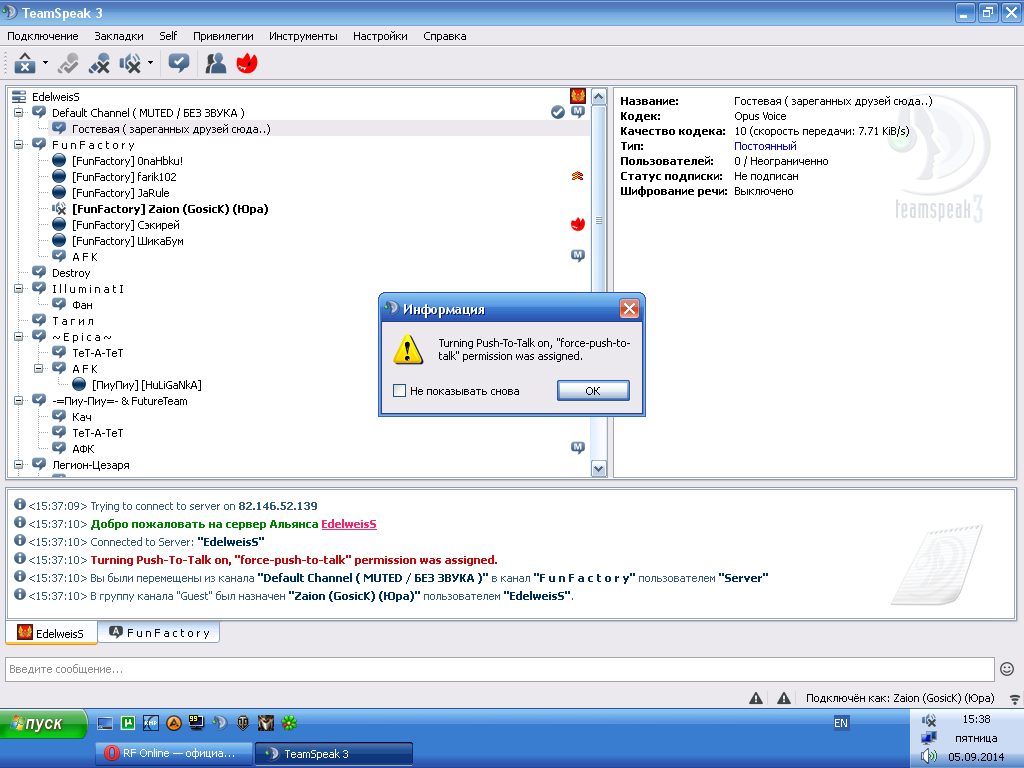Viewport: 1024px width, 768px height.
Task: Switch to RF Online taskbar window
Action: tap(174, 753)
